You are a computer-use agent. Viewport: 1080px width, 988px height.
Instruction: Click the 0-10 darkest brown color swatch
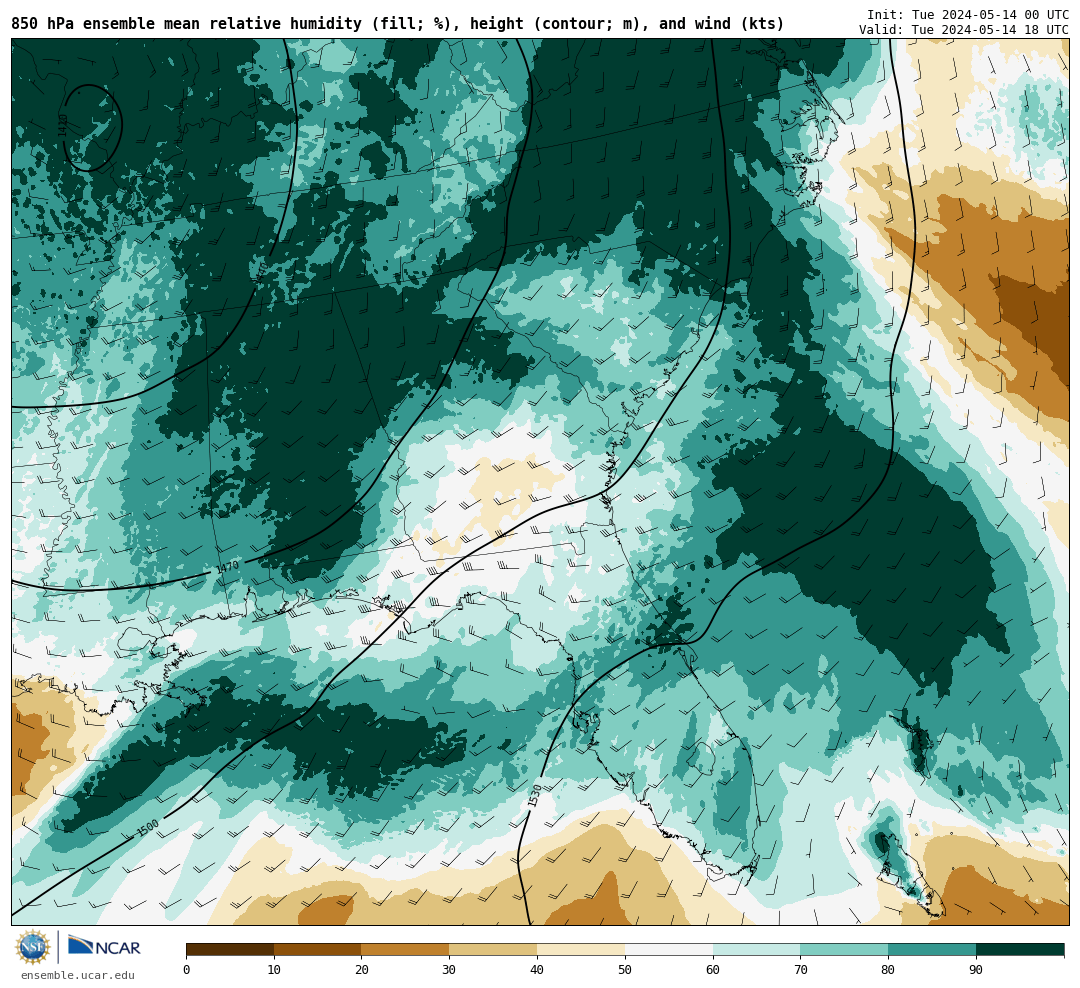pyautogui.click(x=230, y=950)
